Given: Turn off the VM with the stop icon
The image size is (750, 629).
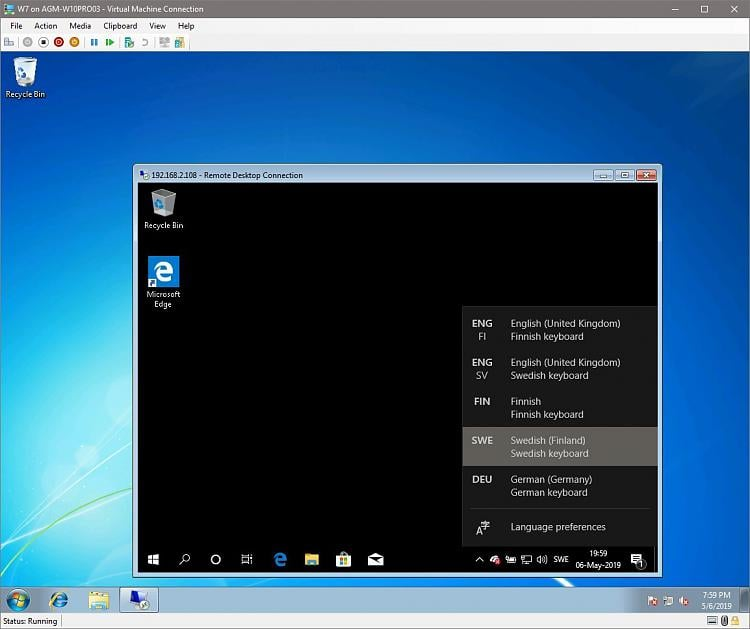Looking at the screenshot, I should click(x=44, y=43).
